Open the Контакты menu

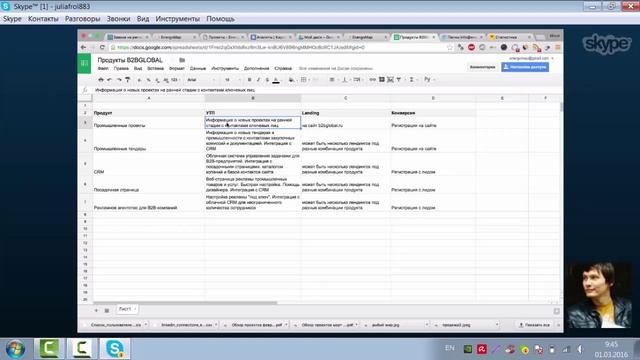coord(43,19)
